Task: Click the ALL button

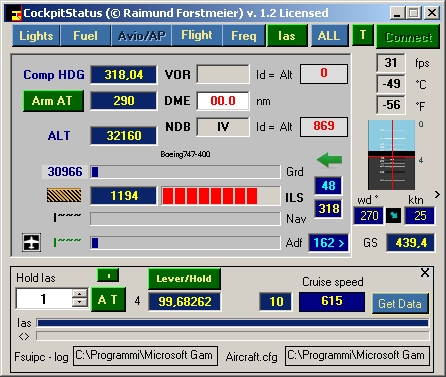Action: [329, 35]
